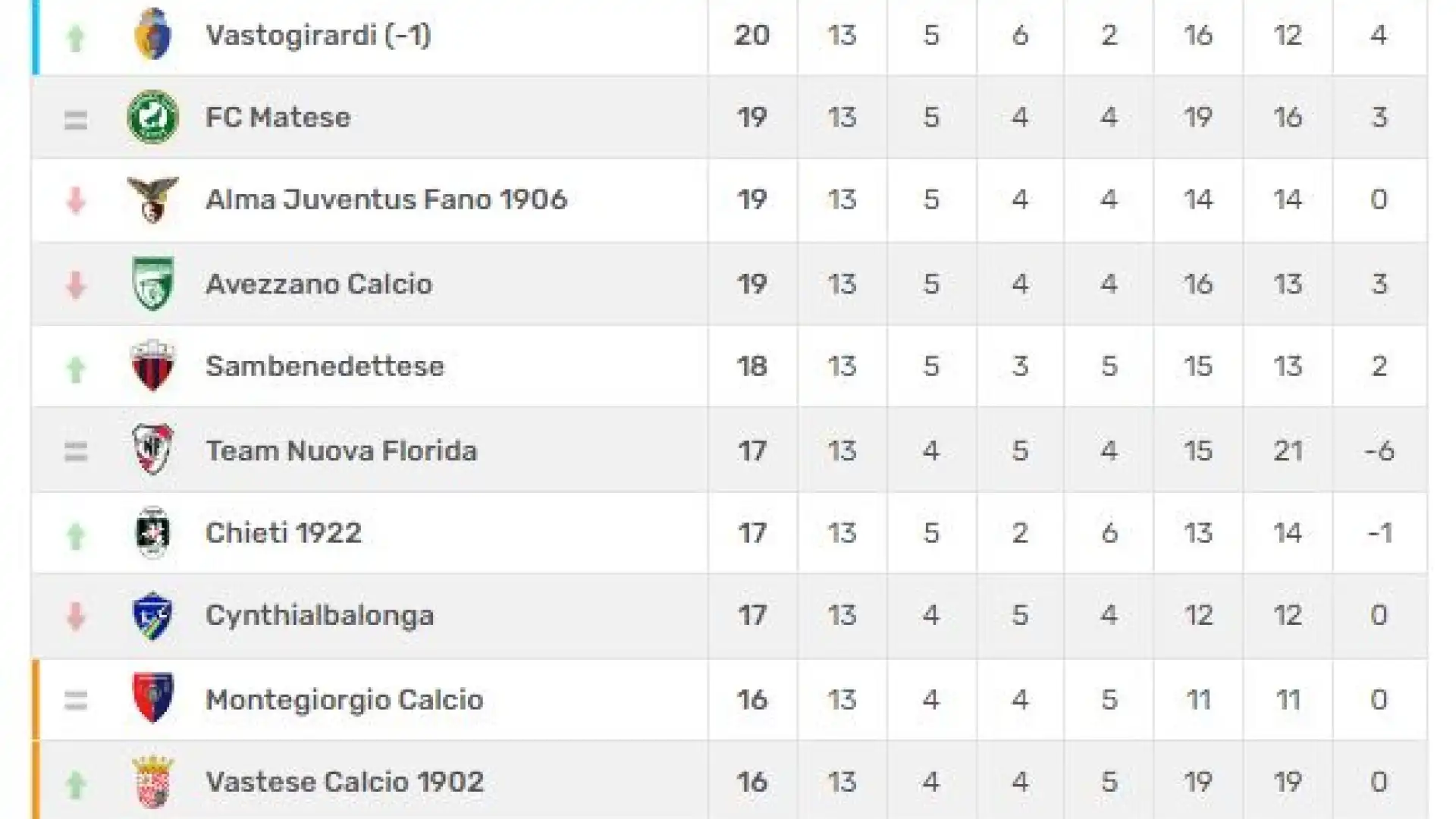
Task: Click Team Nuova Florida goal difference -6
Action: pos(1379,450)
